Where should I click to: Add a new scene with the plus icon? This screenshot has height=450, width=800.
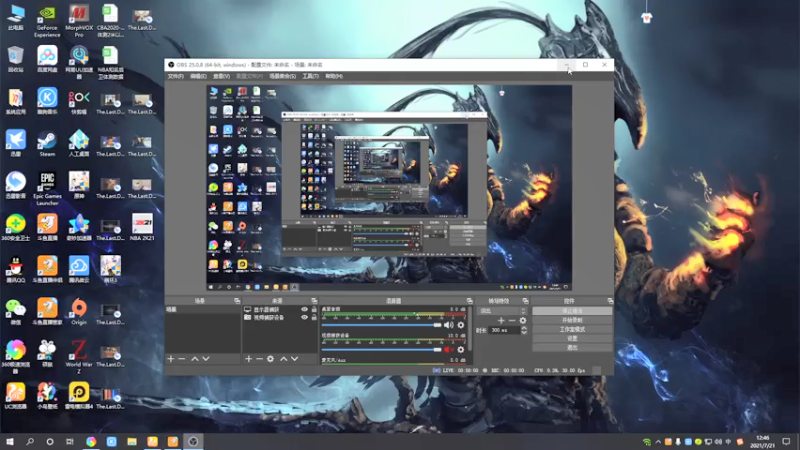pos(171,359)
